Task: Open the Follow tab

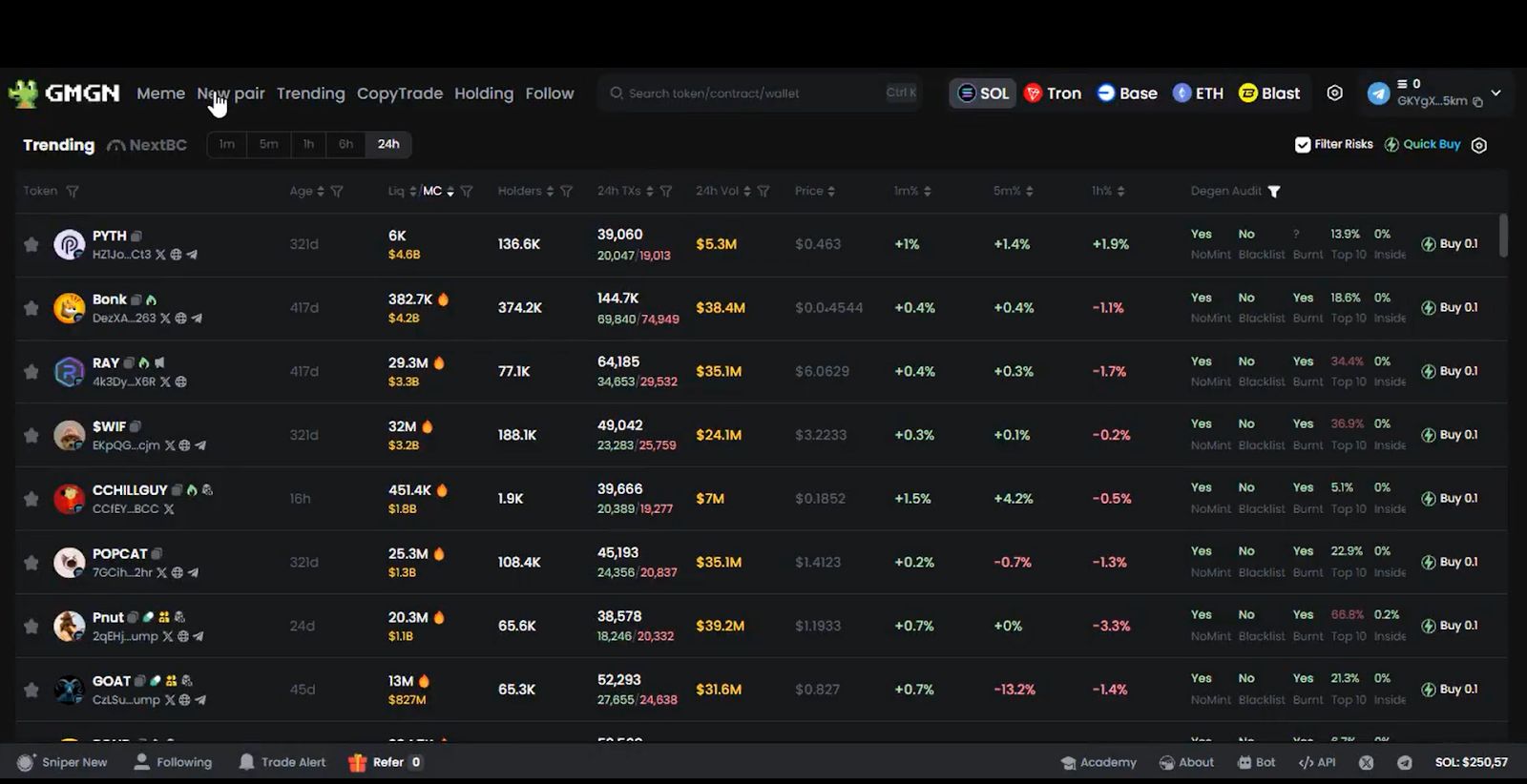Action: pos(550,93)
